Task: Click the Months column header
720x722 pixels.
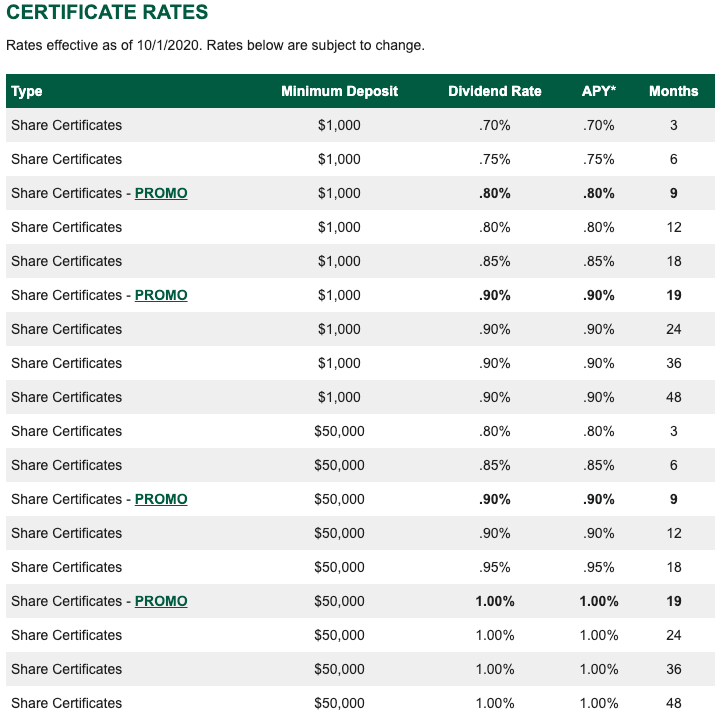Action: (674, 91)
